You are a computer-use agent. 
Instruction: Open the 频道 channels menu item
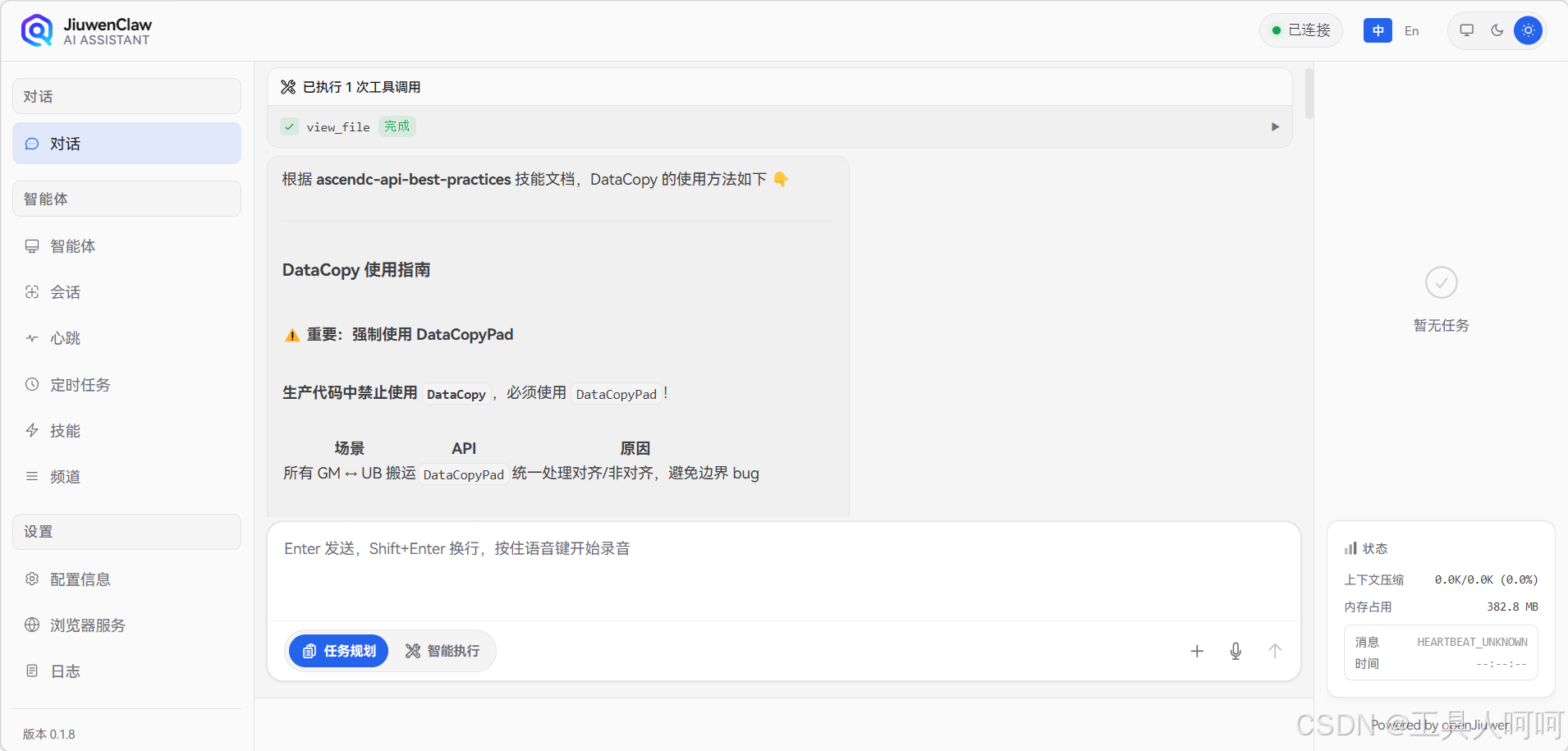[x=126, y=477]
